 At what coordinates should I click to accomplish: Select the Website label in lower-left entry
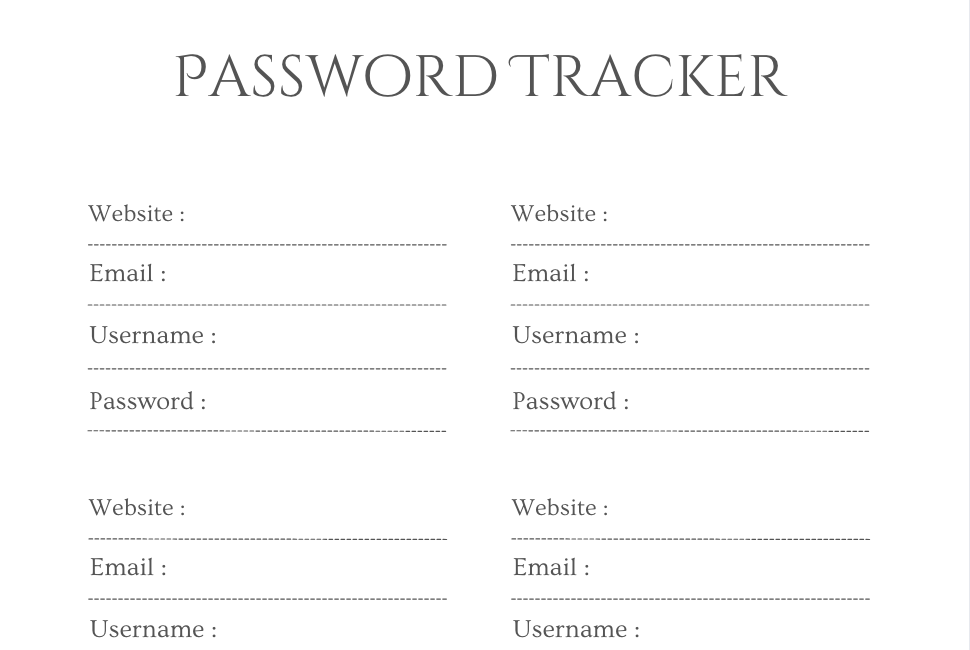[137, 508]
